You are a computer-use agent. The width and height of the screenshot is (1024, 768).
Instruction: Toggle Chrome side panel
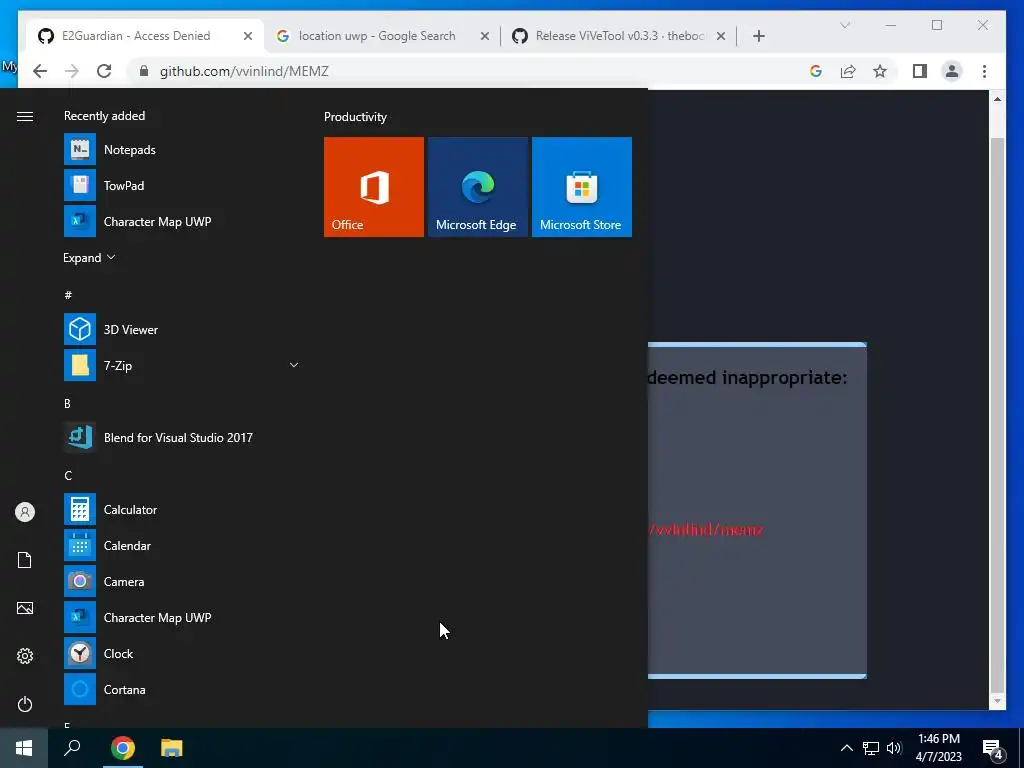(920, 71)
